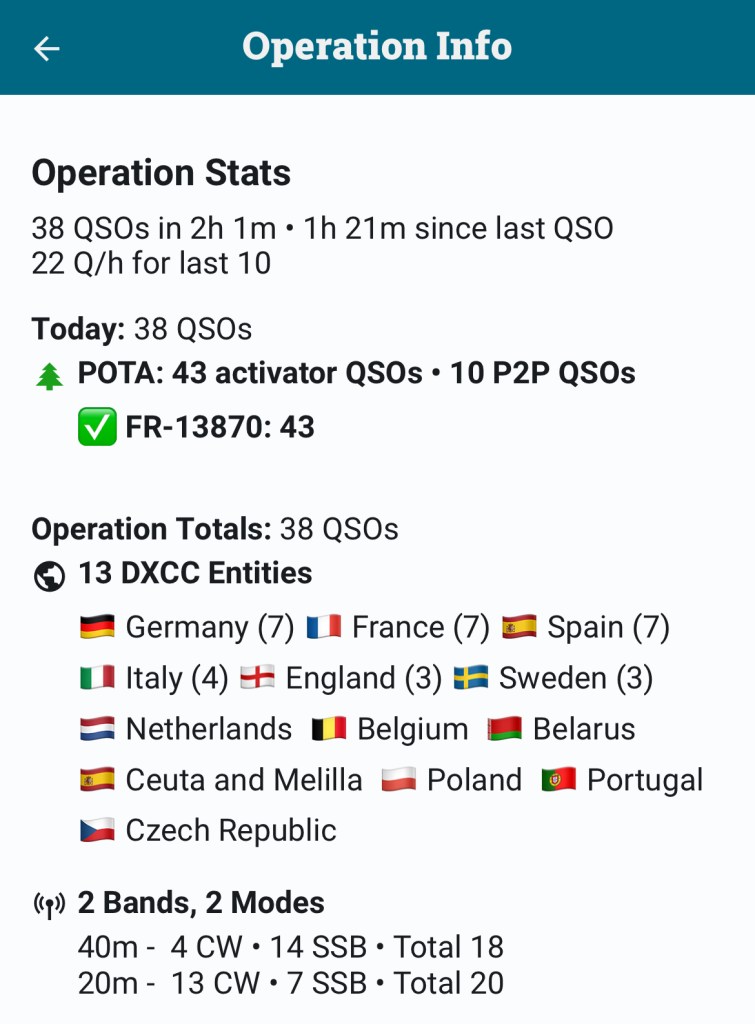Click the green checkmark beside FR-13870

tap(96, 427)
